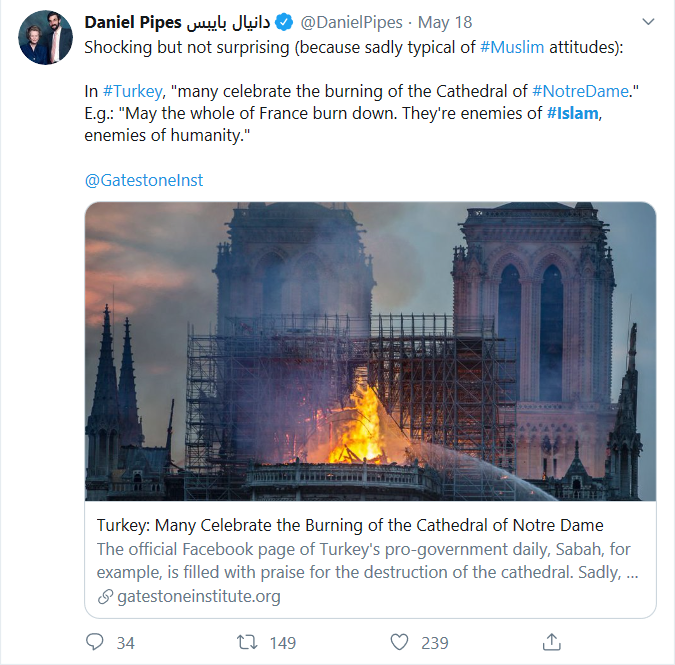Open Daniel Pipes' profile avatar
Viewport: 675px width, 665px height.
(47, 38)
